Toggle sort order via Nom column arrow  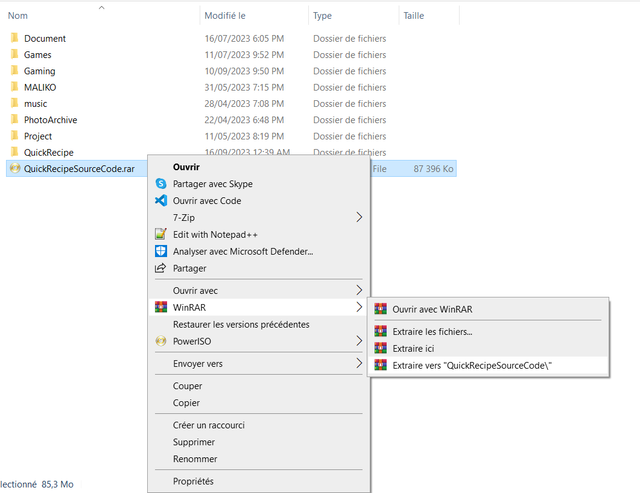tap(102, 7)
